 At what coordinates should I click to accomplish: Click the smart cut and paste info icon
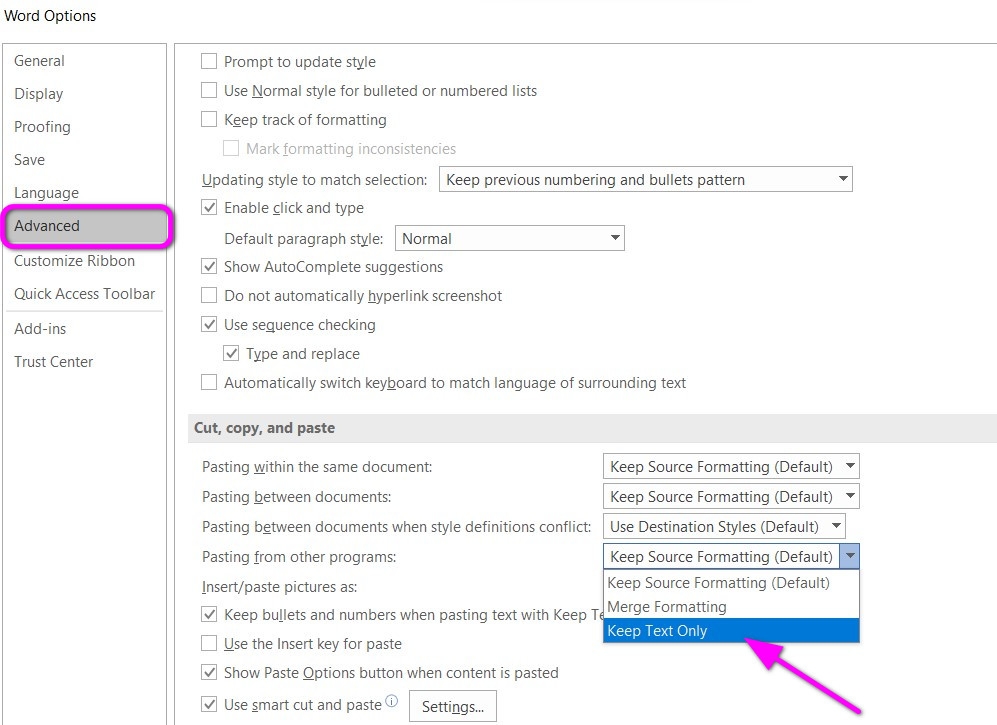(x=392, y=702)
